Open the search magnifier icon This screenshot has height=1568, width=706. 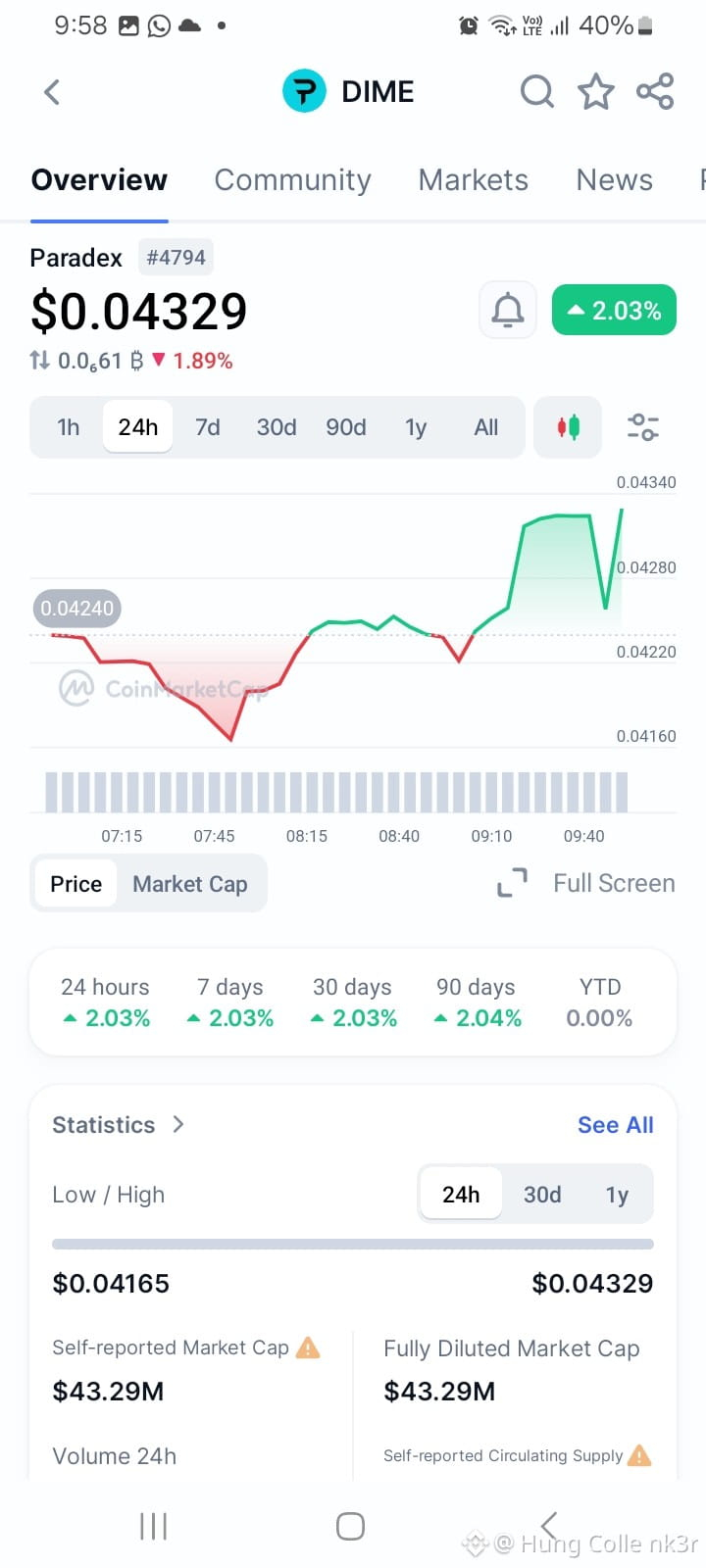pos(536,92)
